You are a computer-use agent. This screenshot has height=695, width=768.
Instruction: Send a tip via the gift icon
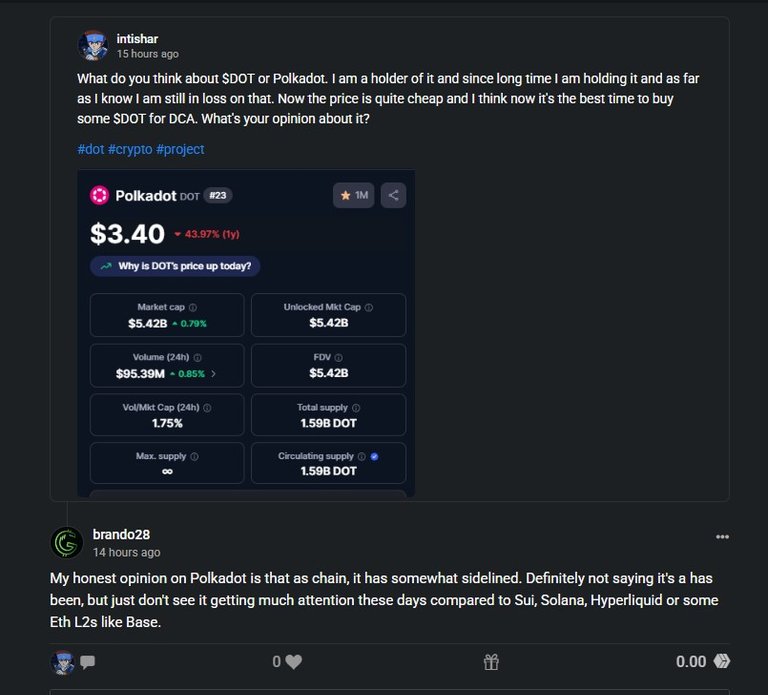(491, 662)
